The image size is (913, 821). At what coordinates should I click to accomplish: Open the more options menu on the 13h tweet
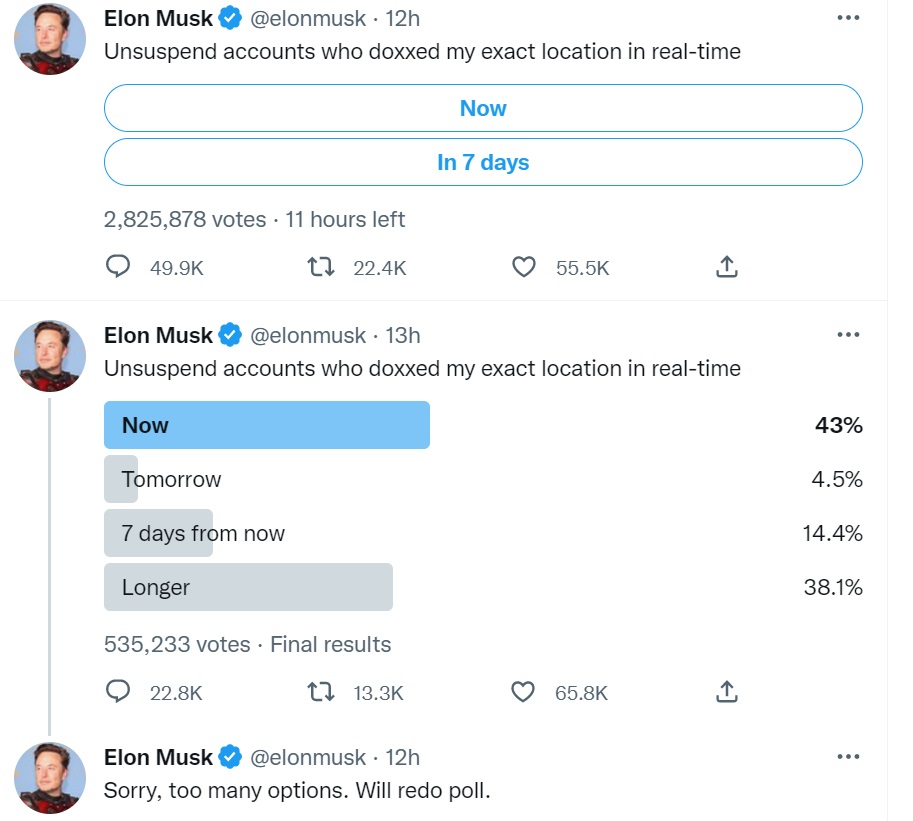848,334
